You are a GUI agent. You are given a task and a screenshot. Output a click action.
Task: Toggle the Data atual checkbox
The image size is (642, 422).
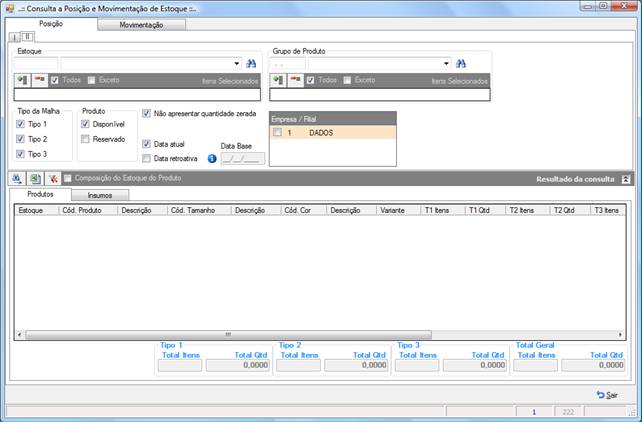[x=146, y=144]
